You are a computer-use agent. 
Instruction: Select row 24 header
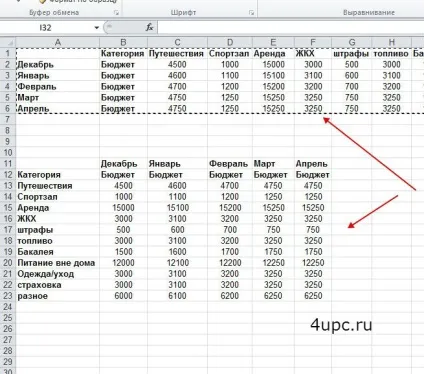point(8,307)
